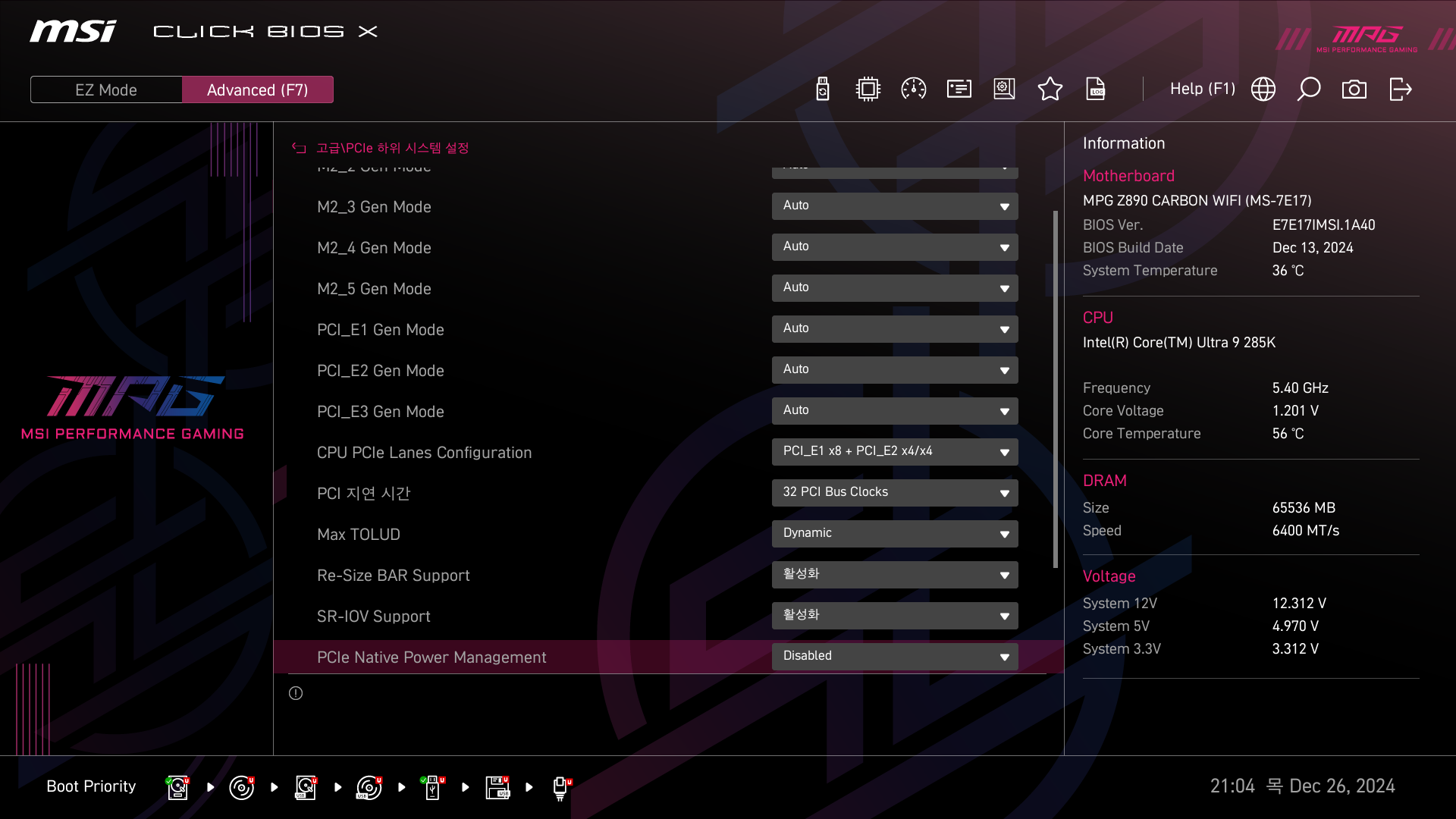Screen dimensions: 1456x819
Task: Open the PCI_E3 Gen Mode dropdown
Action: (895, 410)
